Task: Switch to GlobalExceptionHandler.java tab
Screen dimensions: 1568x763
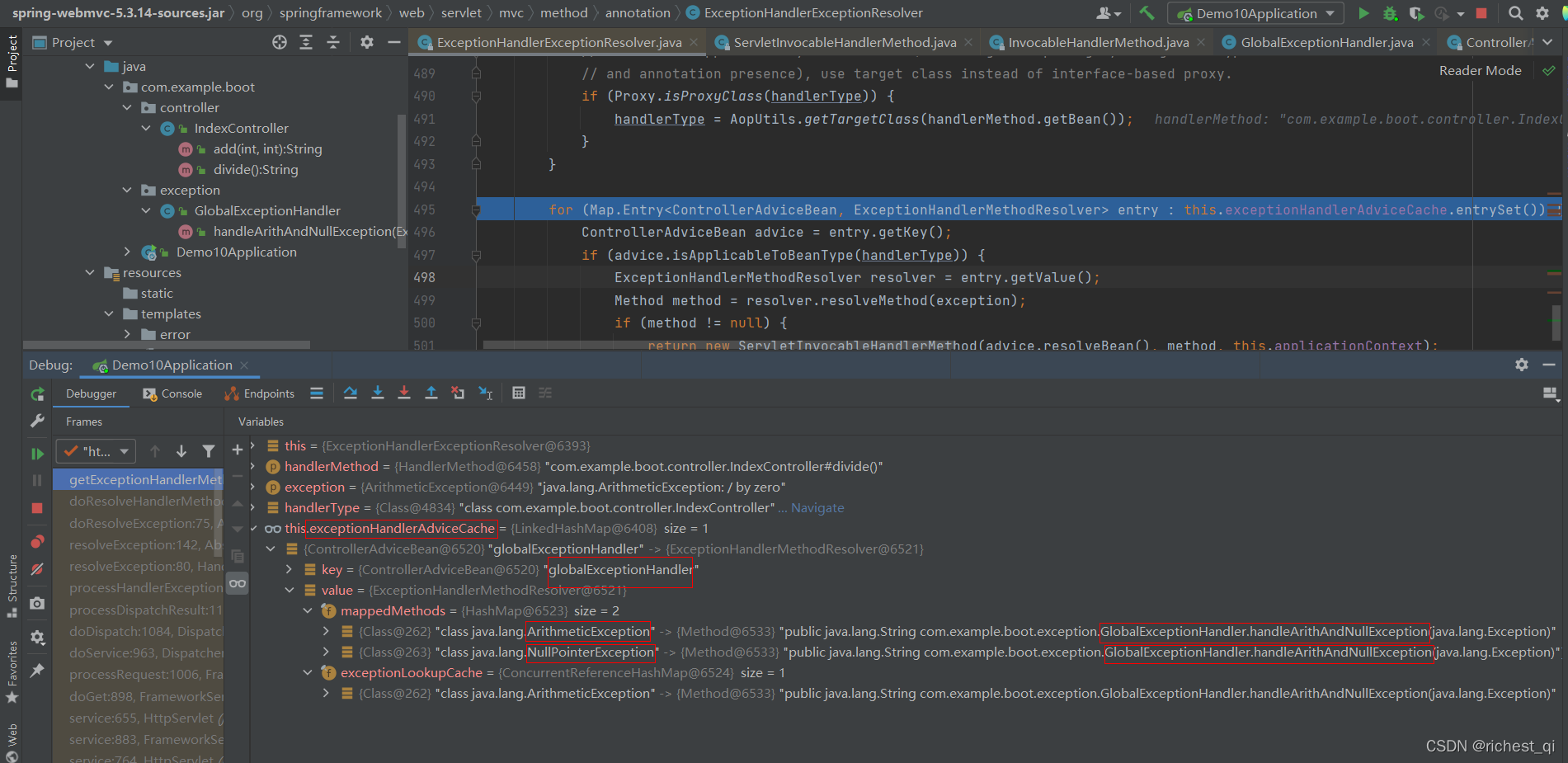Action: (x=1326, y=42)
